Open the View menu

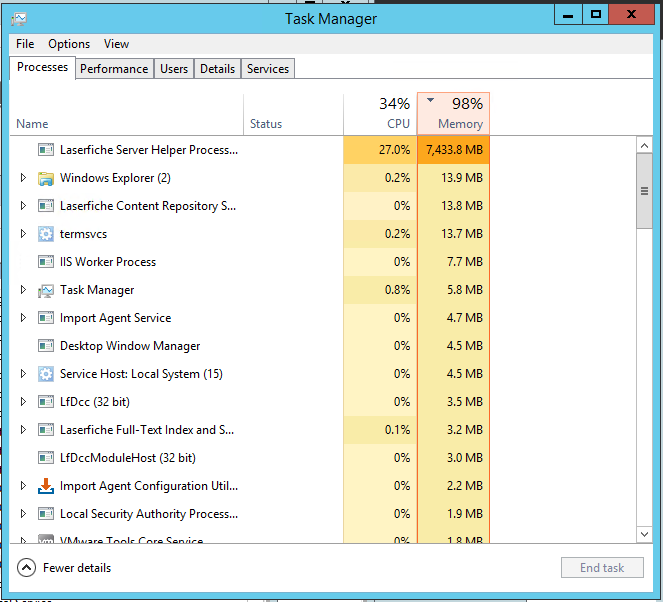116,44
